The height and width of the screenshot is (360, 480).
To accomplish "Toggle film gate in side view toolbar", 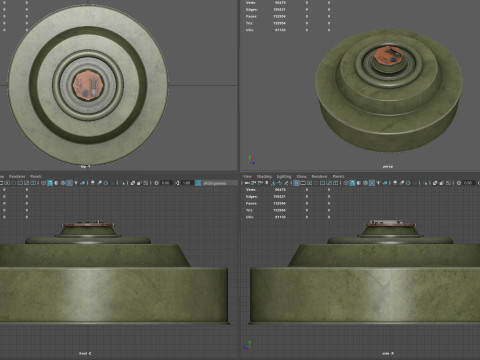I will tap(303, 183).
